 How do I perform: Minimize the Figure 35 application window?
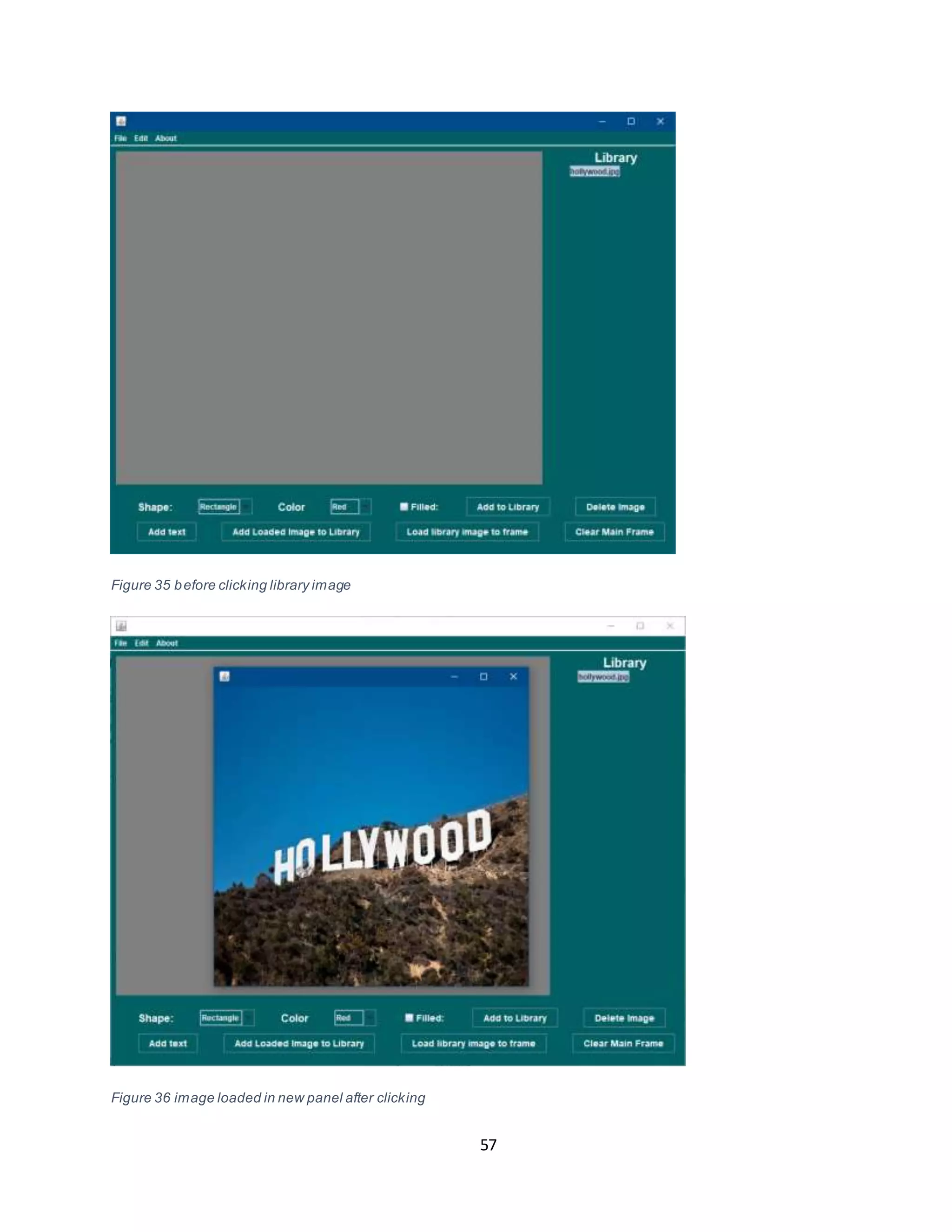pyautogui.click(x=602, y=121)
